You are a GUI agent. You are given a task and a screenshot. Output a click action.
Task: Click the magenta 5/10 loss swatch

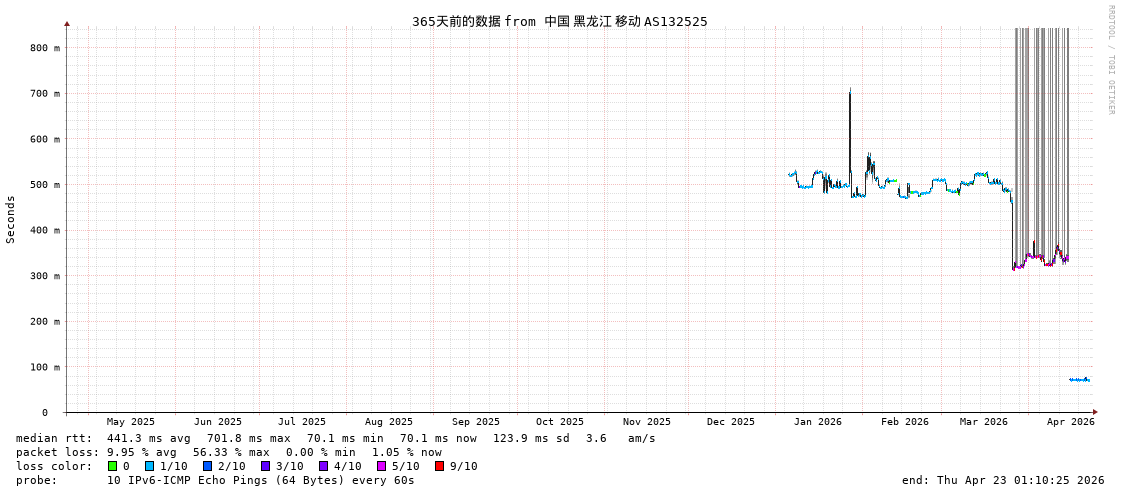[381, 466]
